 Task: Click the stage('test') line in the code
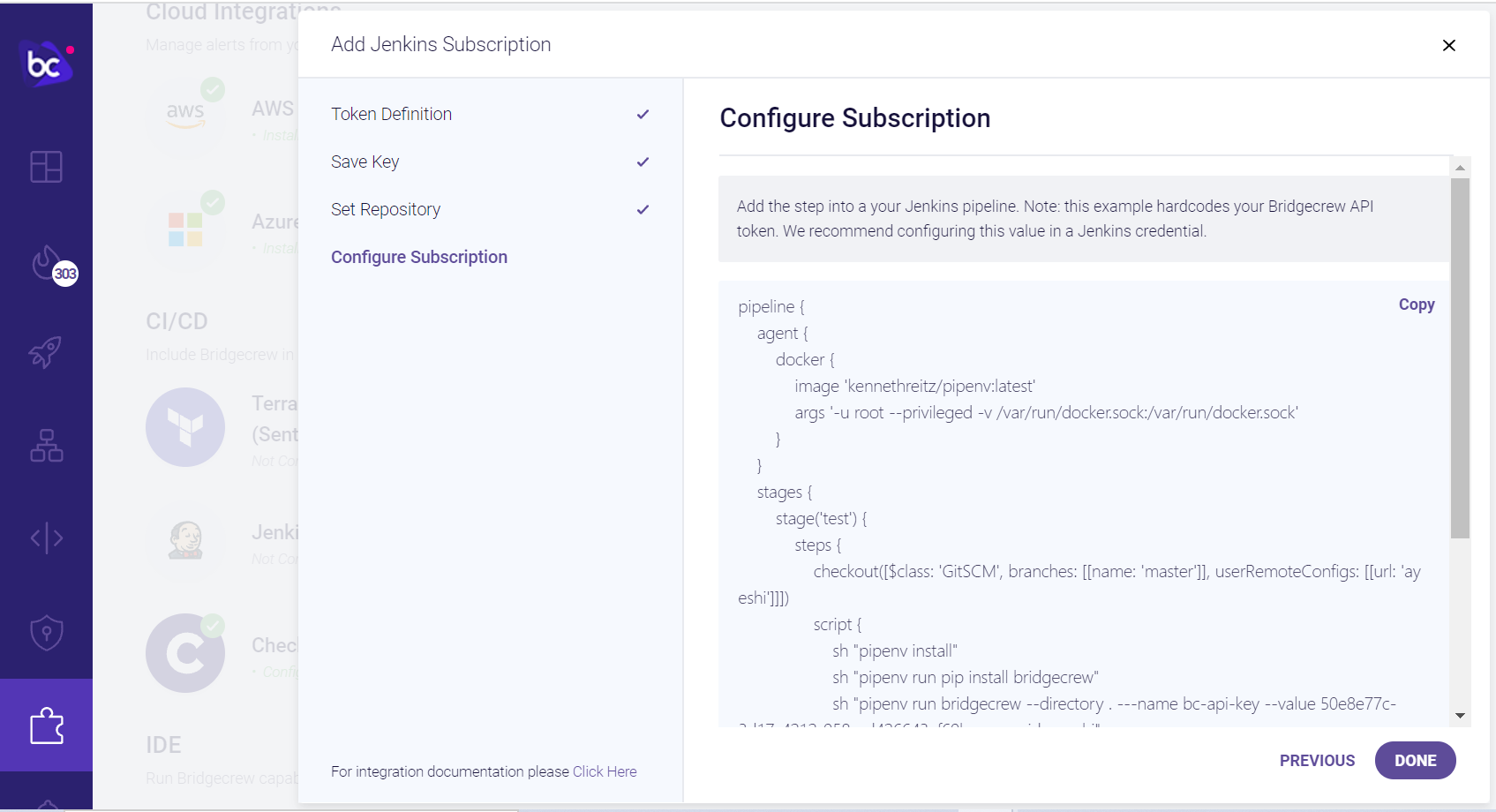[821, 519]
